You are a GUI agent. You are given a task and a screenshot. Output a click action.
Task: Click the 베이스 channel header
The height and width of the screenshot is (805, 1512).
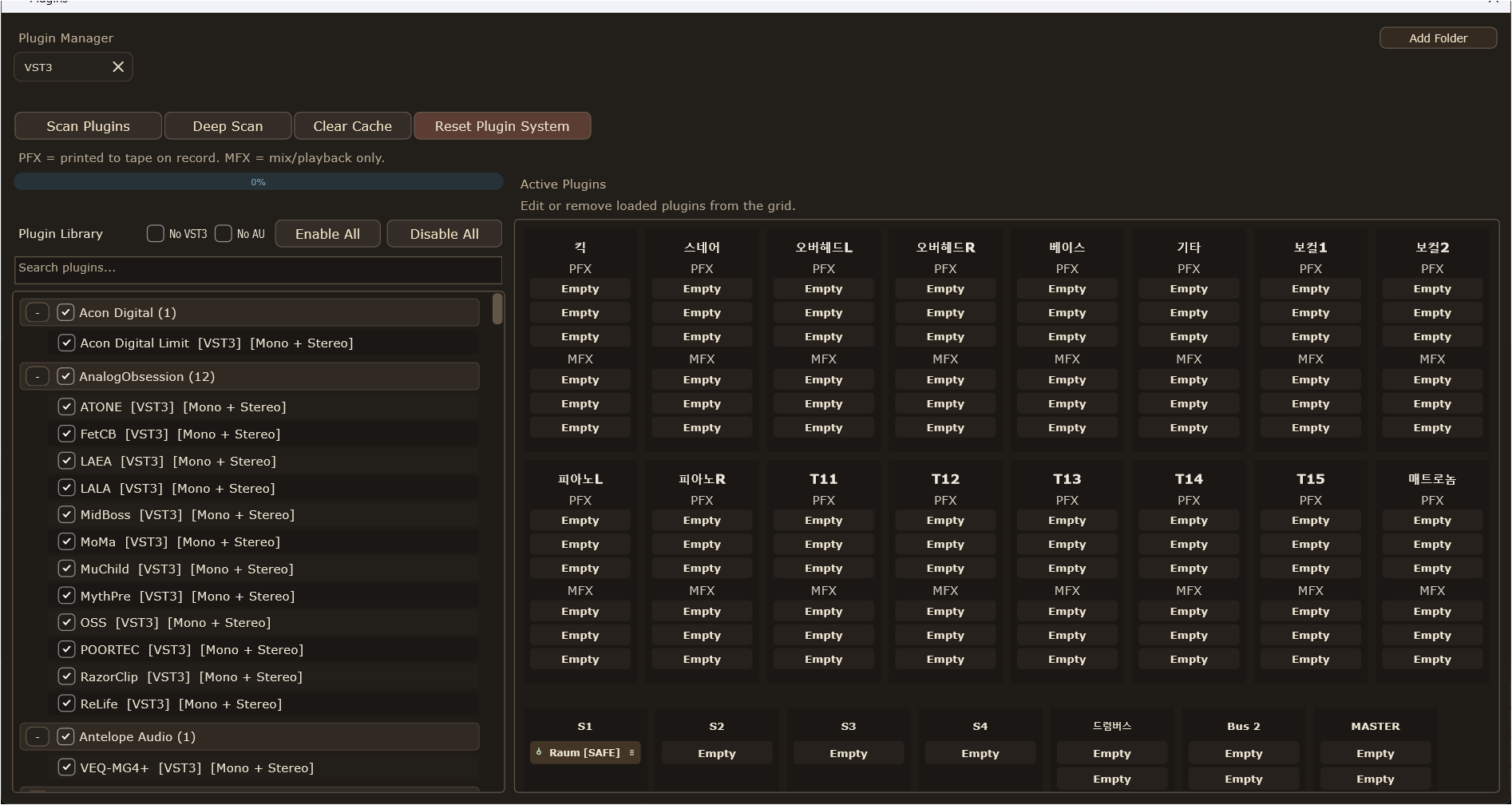click(x=1067, y=248)
